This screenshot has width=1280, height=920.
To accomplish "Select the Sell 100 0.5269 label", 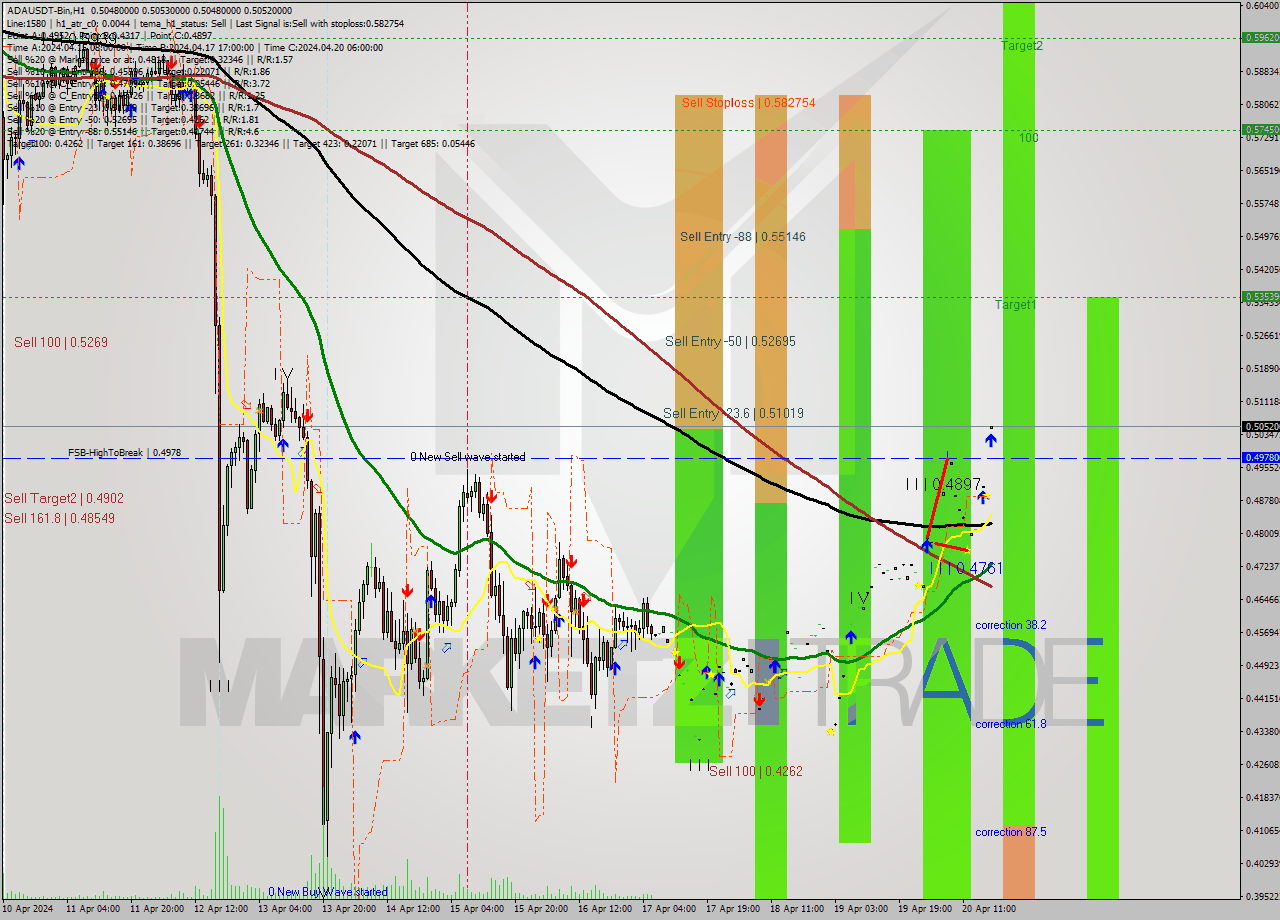I will [61, 342].
